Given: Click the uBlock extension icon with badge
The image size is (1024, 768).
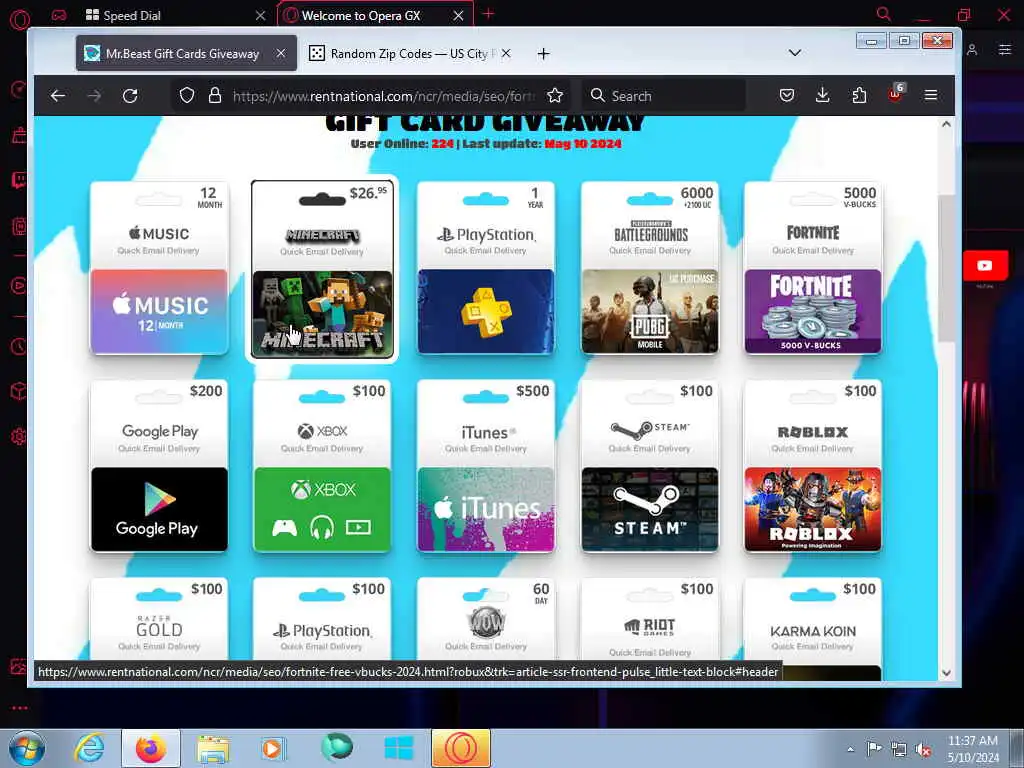Looking at the screenshot, I should click(896, 93).
